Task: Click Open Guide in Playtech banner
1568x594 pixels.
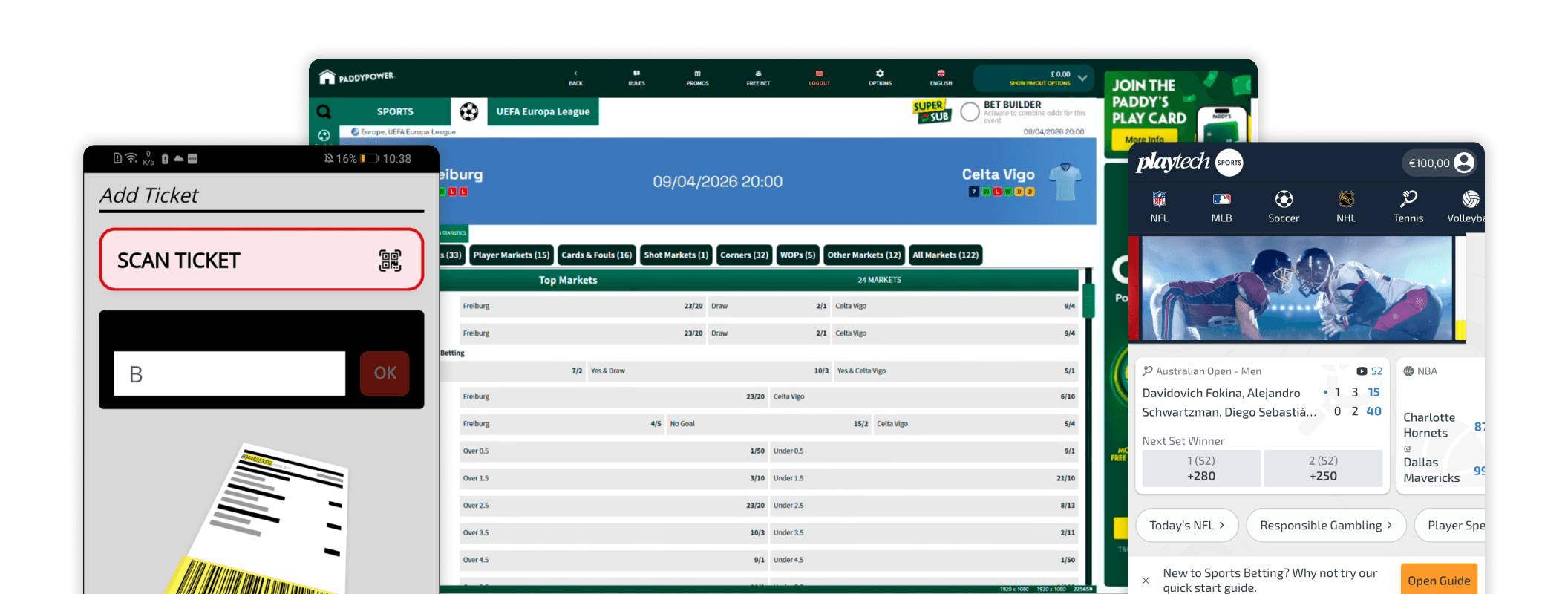Action: click(1438, 581)
